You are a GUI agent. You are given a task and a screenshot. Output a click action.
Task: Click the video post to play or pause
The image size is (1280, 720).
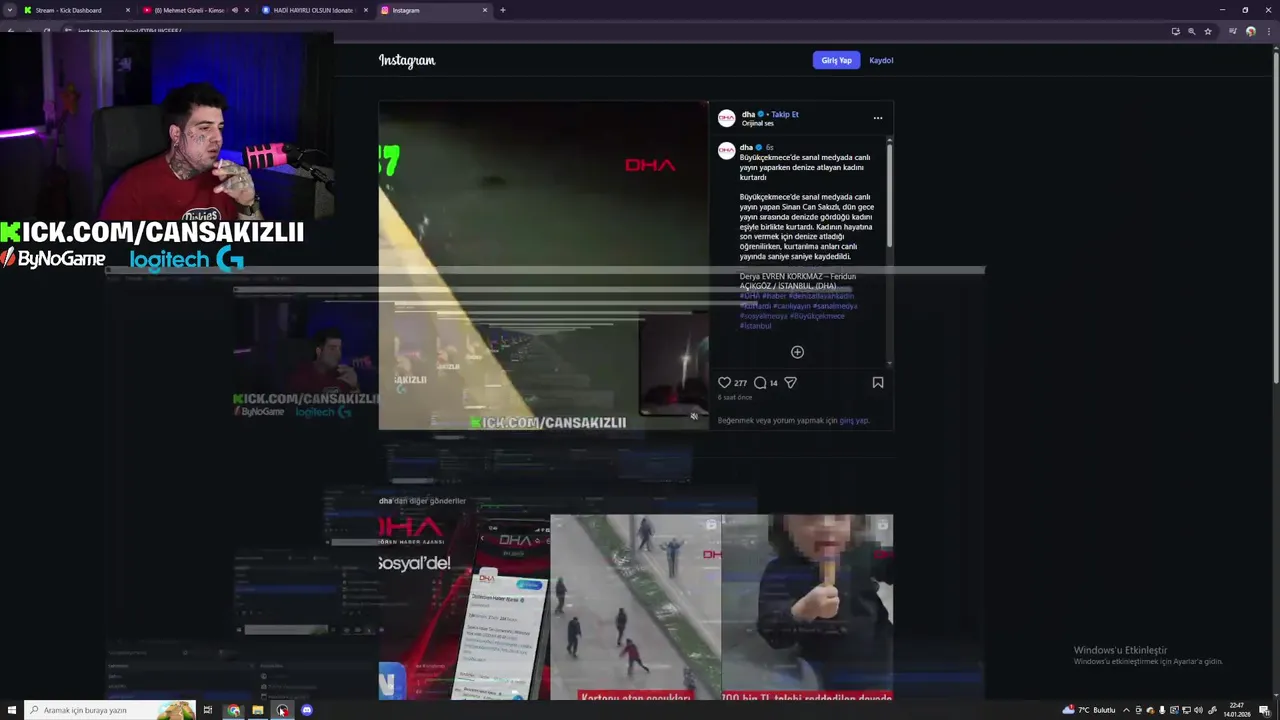click(543, 265)
